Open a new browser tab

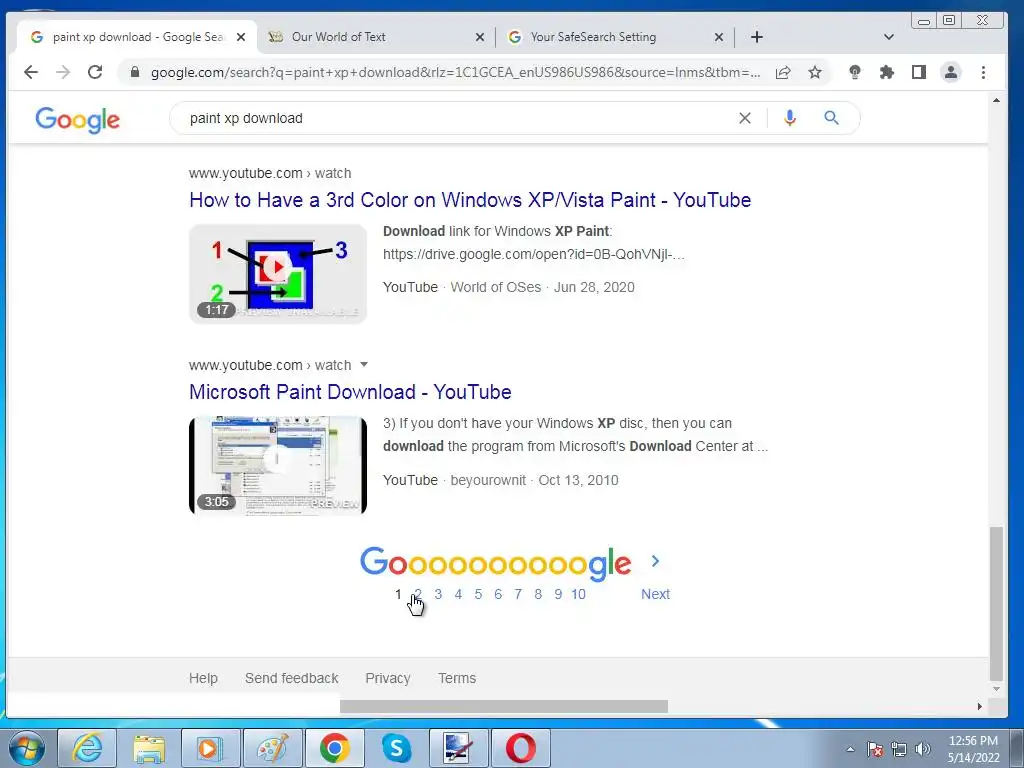[x=756, y=37]
